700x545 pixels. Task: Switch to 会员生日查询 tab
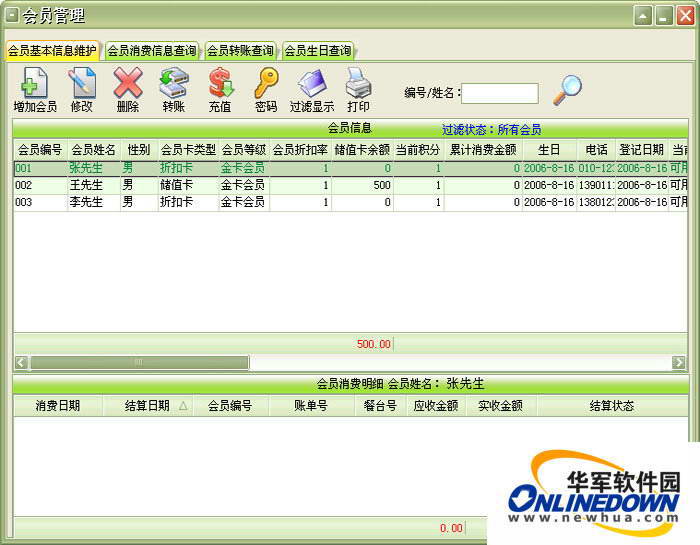[318, 50]
